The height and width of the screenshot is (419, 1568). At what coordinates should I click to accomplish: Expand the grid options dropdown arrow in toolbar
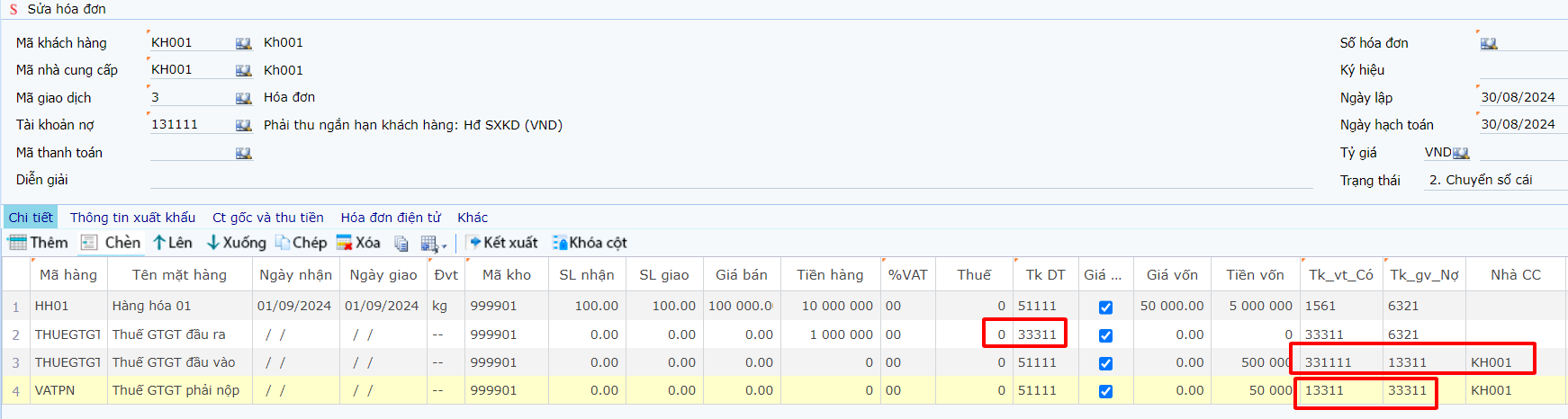[x=445, y=245]
